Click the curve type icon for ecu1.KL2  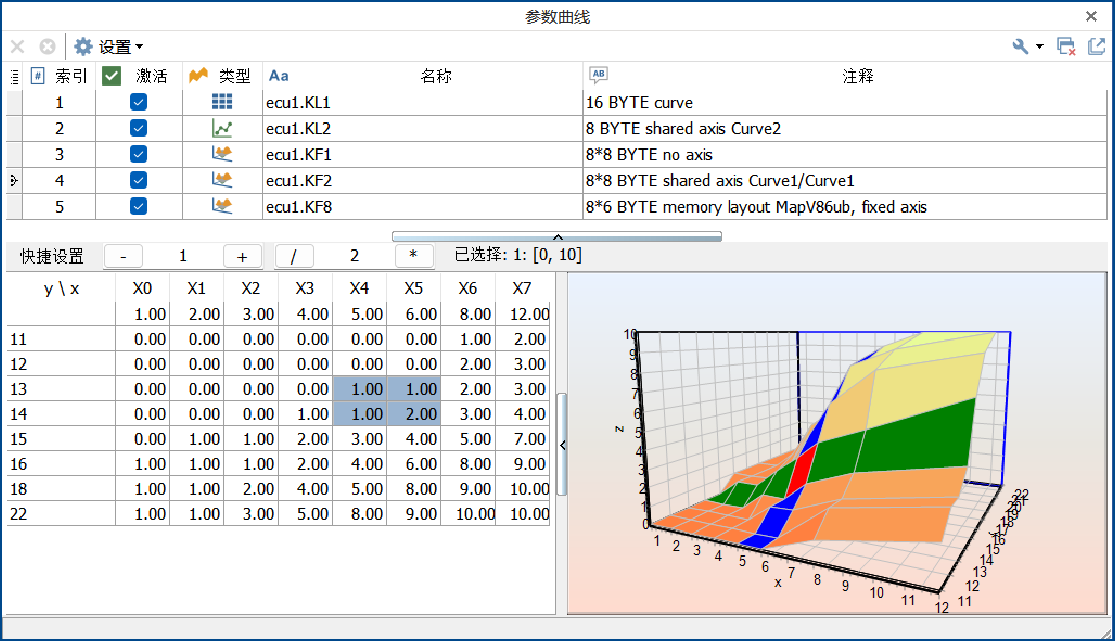tap(222, 129)
